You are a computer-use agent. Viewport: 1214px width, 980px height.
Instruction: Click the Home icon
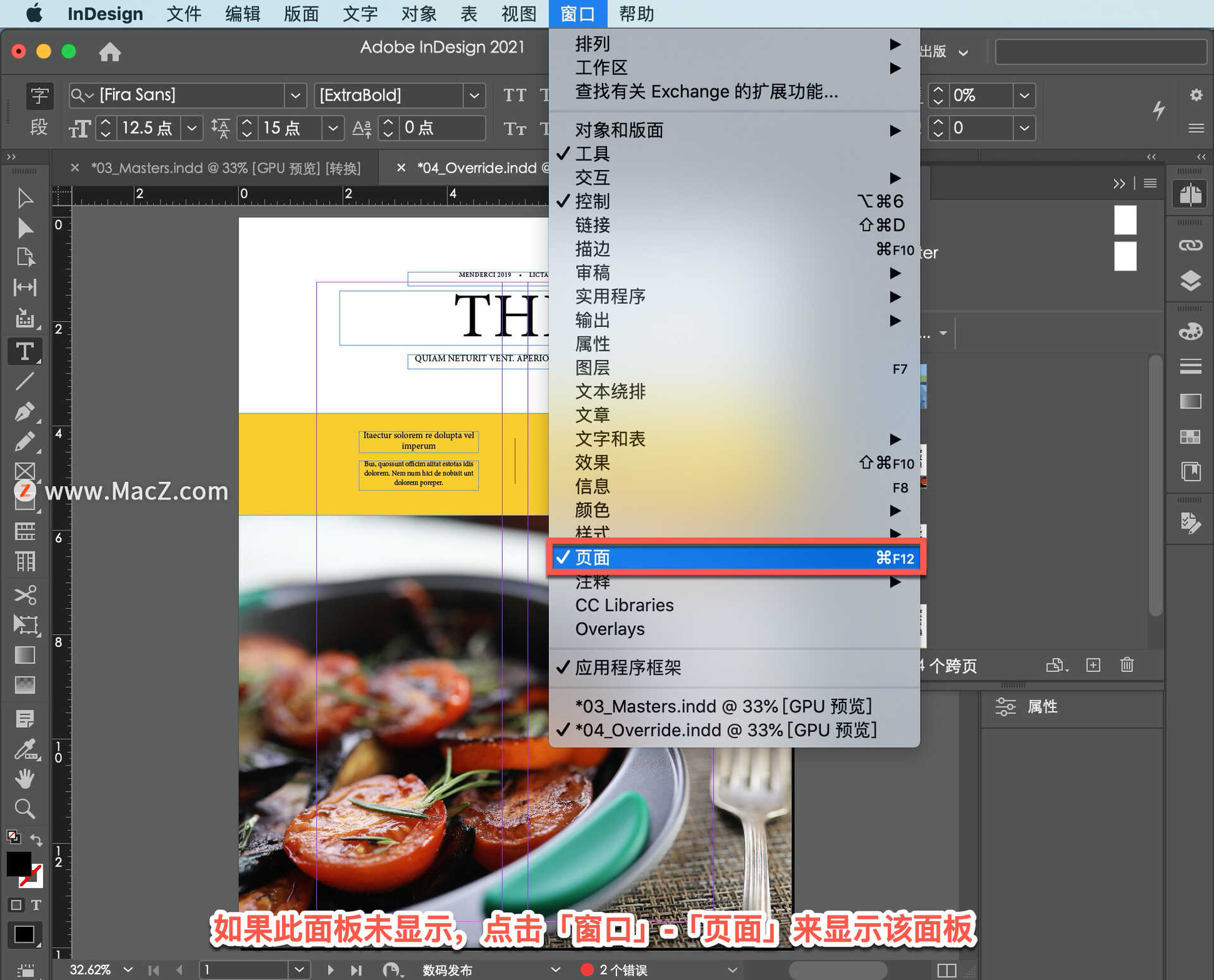[109, 52]
